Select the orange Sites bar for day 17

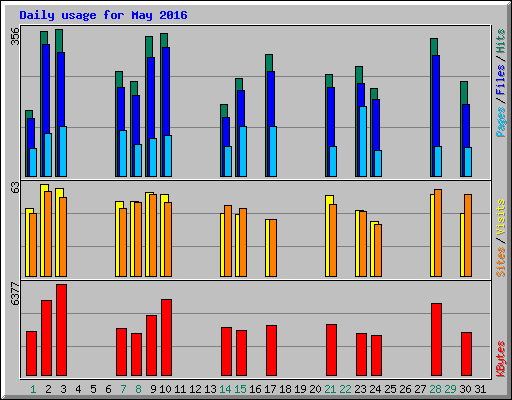click(x=273, y=248)
